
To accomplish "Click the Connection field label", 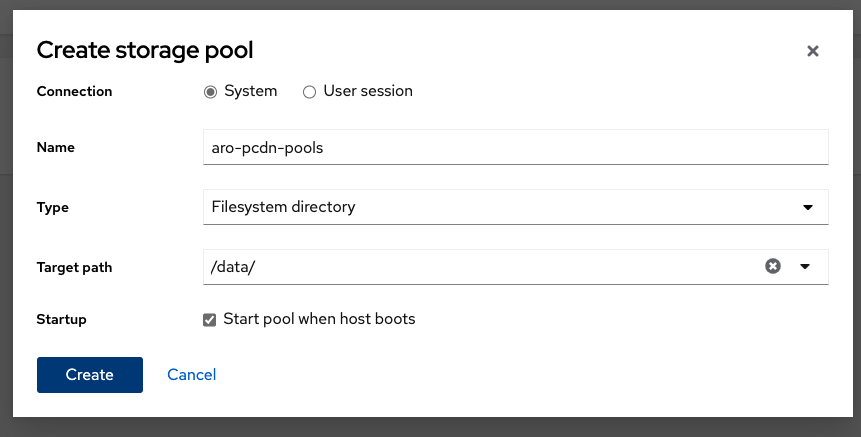I will (74, 91).
